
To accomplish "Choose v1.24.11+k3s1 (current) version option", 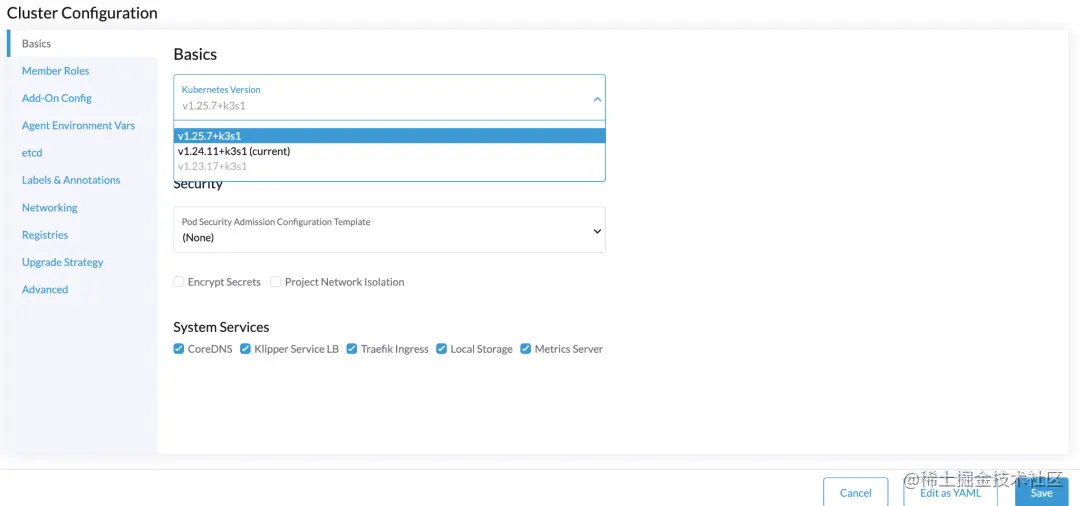I will [389, 151].
